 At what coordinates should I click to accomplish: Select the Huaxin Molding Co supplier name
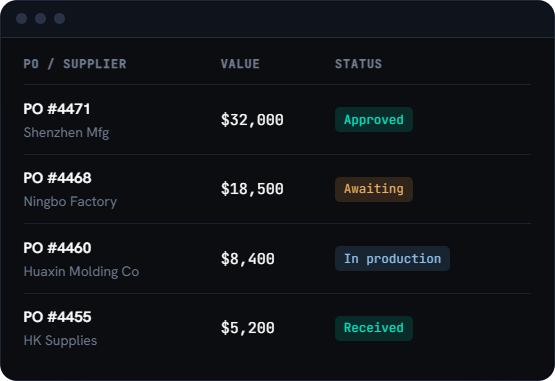click(81, 272)
